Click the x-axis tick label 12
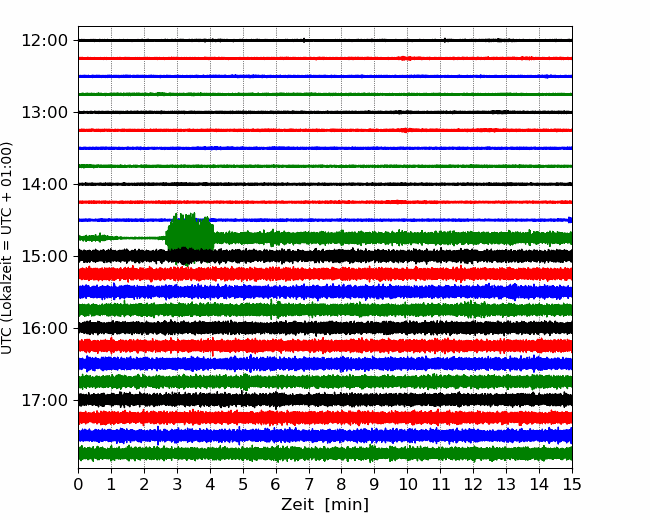This screenshot has width=650, height=520. tap(473, 484)
